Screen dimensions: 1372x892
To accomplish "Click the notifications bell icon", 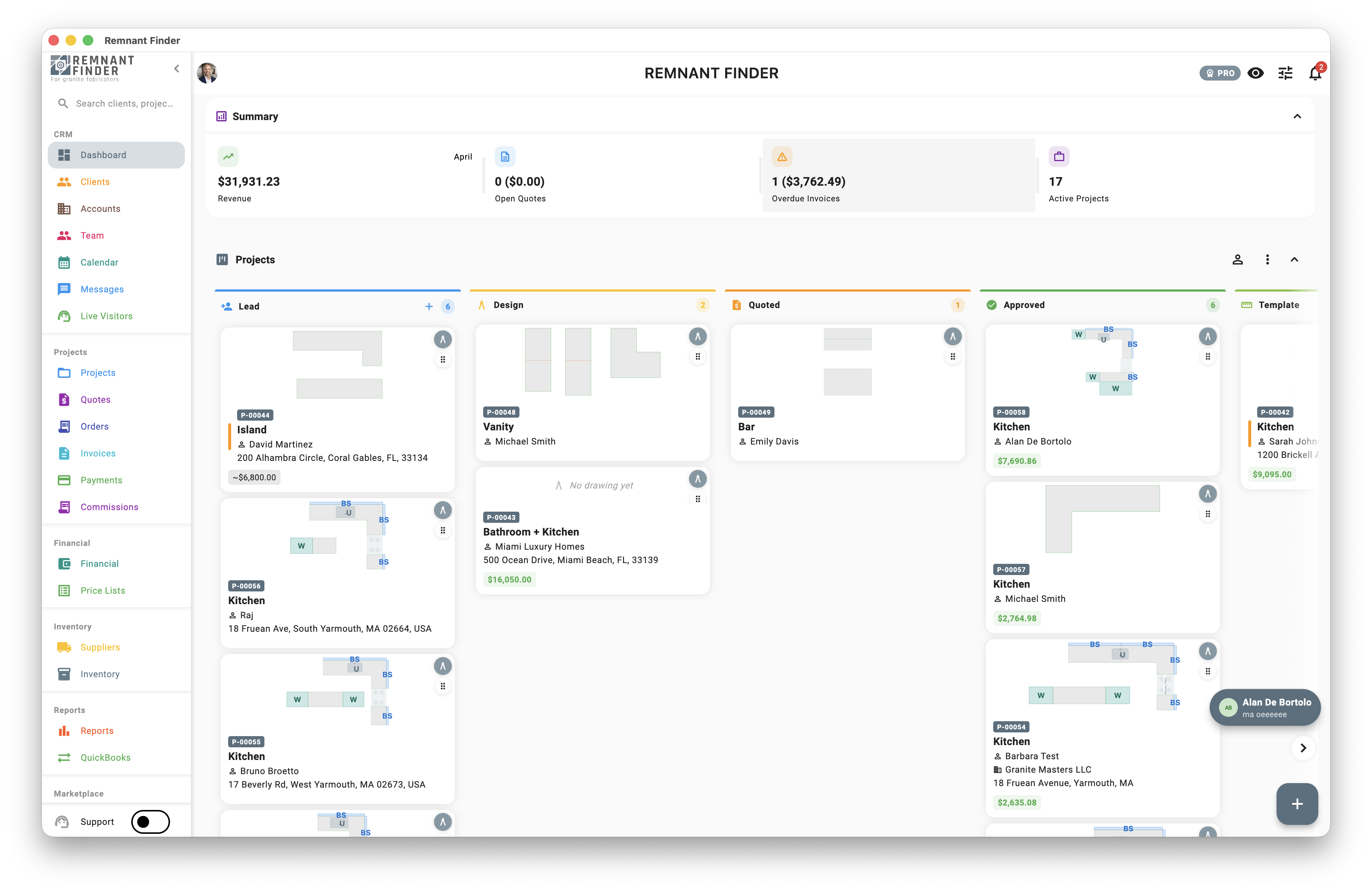I will click(1314, 73).
